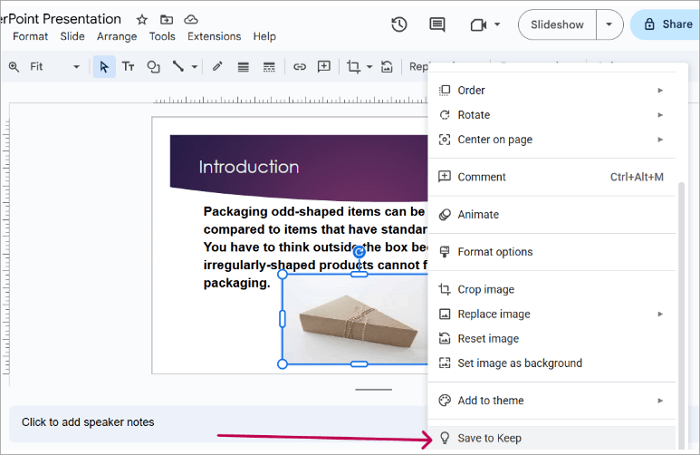Click the Share button
This screenshot has width=700, height=455.
click(665, 24)
